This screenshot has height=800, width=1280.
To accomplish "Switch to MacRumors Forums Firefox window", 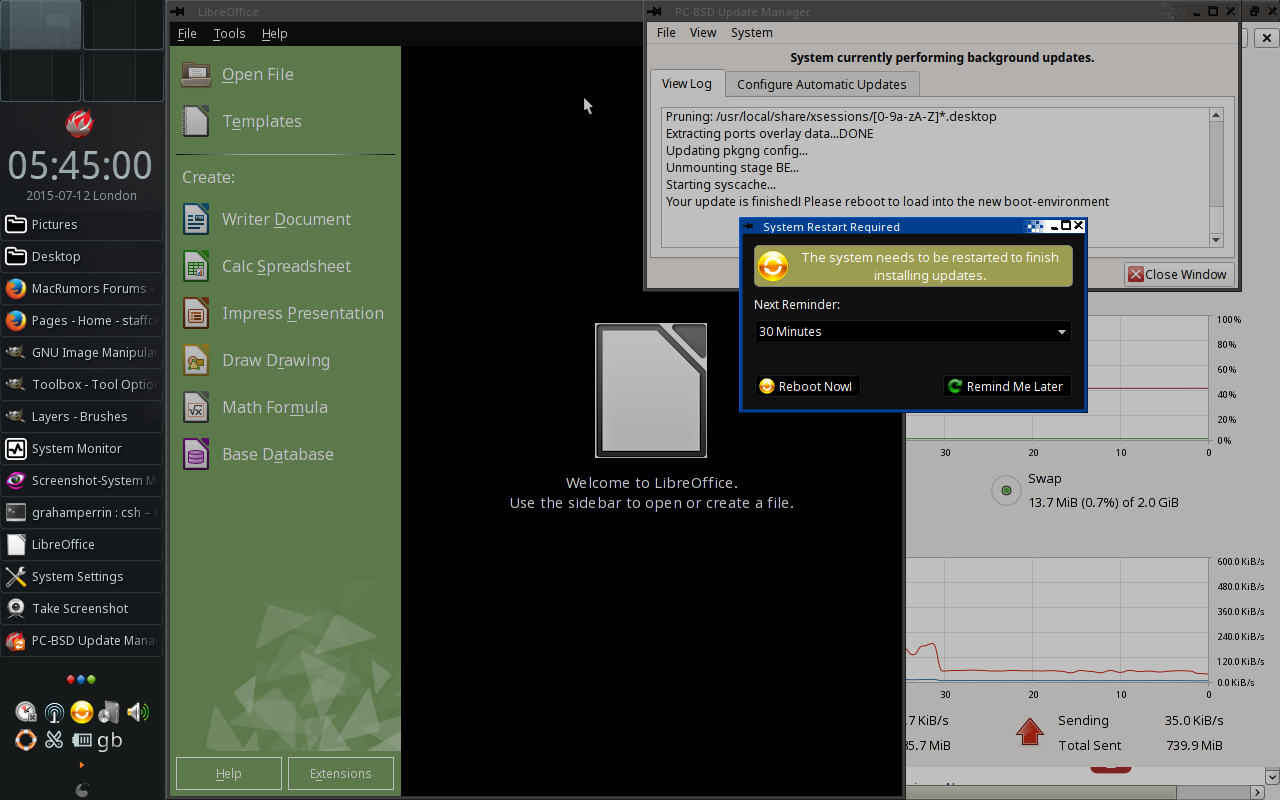I will tap(81, 289).
